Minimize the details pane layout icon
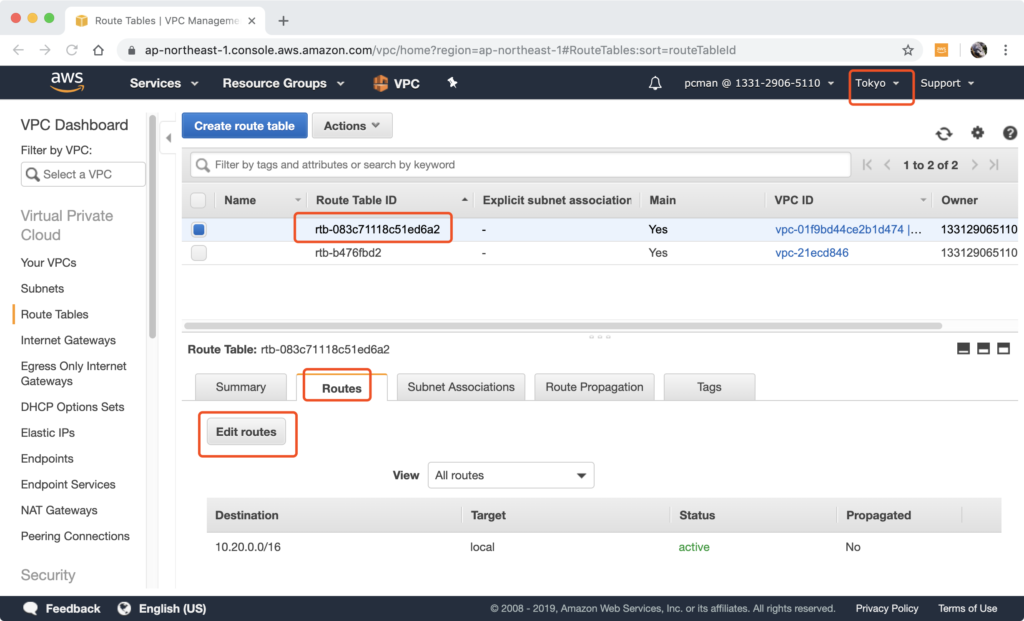This screenshot has height=621, width=1024. 963,349
